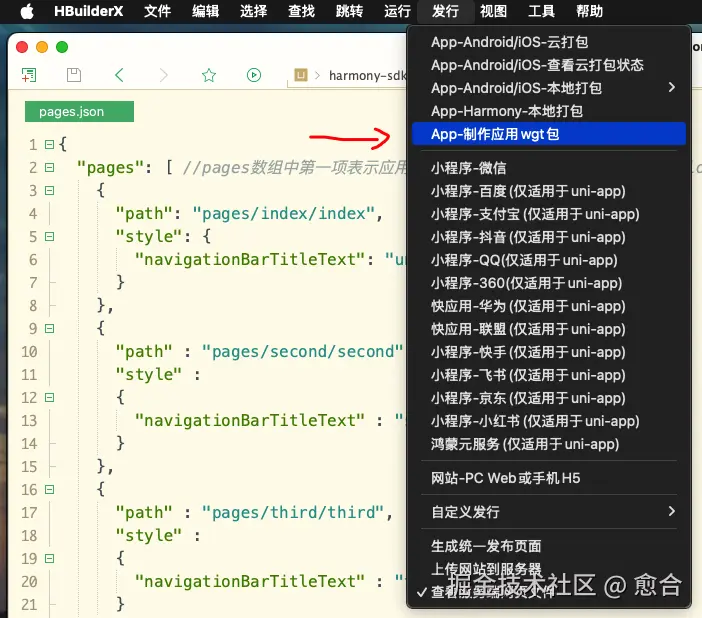Open the 跳转 menu

(x=349, y=11)
